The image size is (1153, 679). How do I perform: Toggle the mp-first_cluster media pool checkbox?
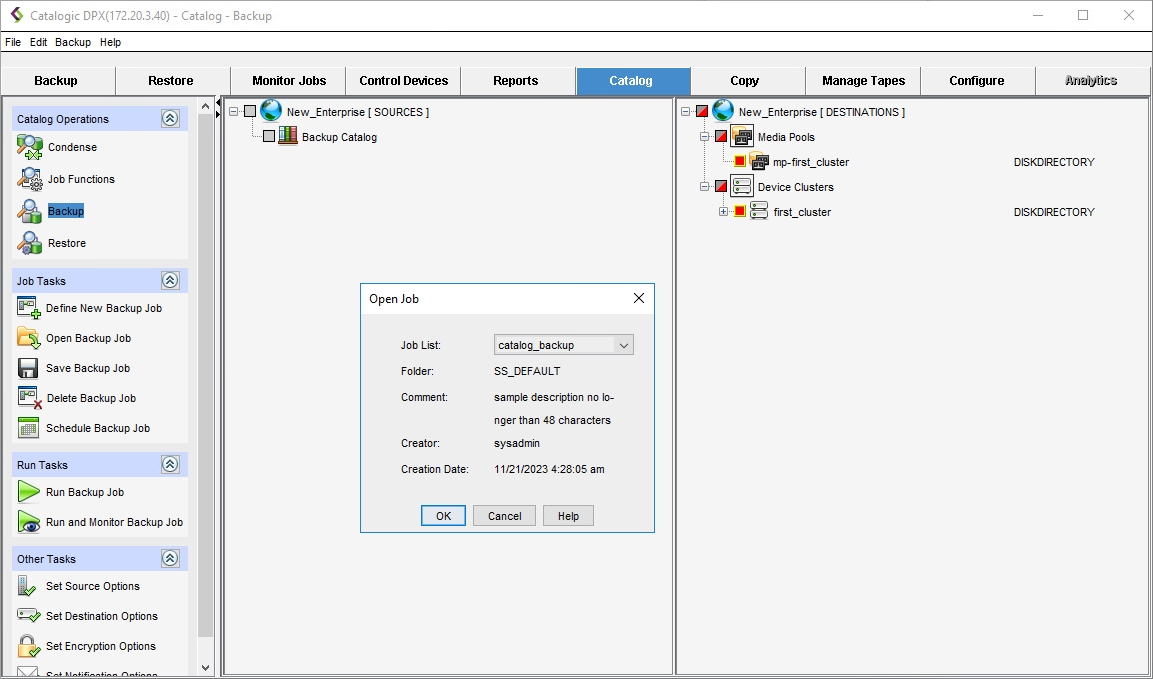[740, 162]
